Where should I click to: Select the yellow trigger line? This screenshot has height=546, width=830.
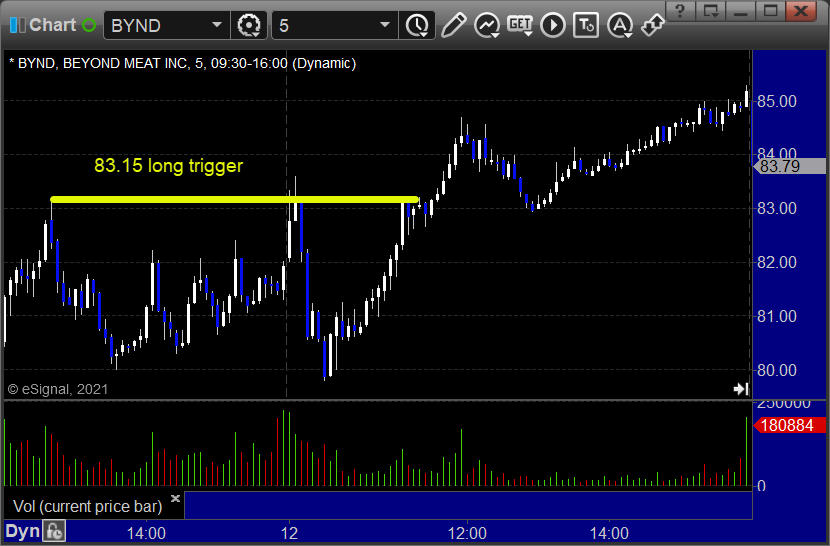(235, 200)
